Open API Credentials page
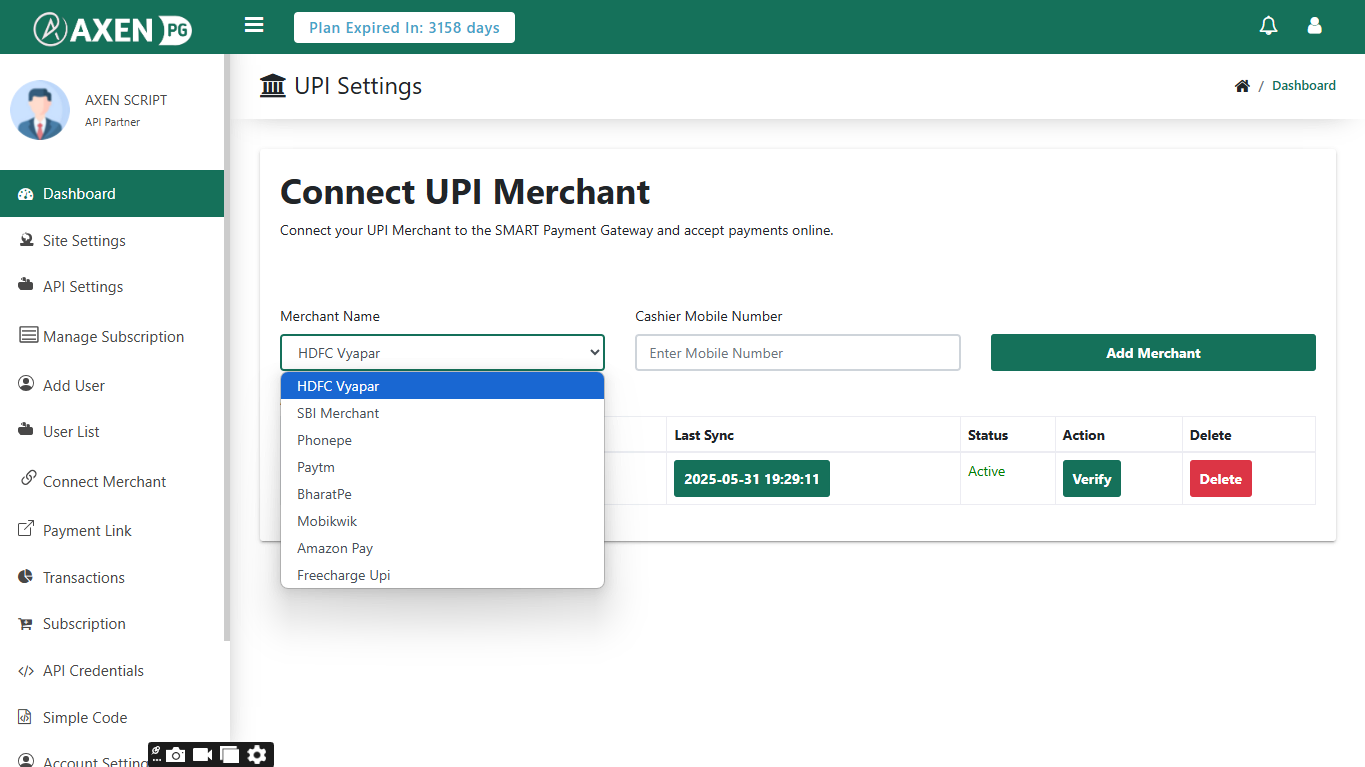This screenshot has height=767, width=1365. pyautogui.click(x=112, y=670)
